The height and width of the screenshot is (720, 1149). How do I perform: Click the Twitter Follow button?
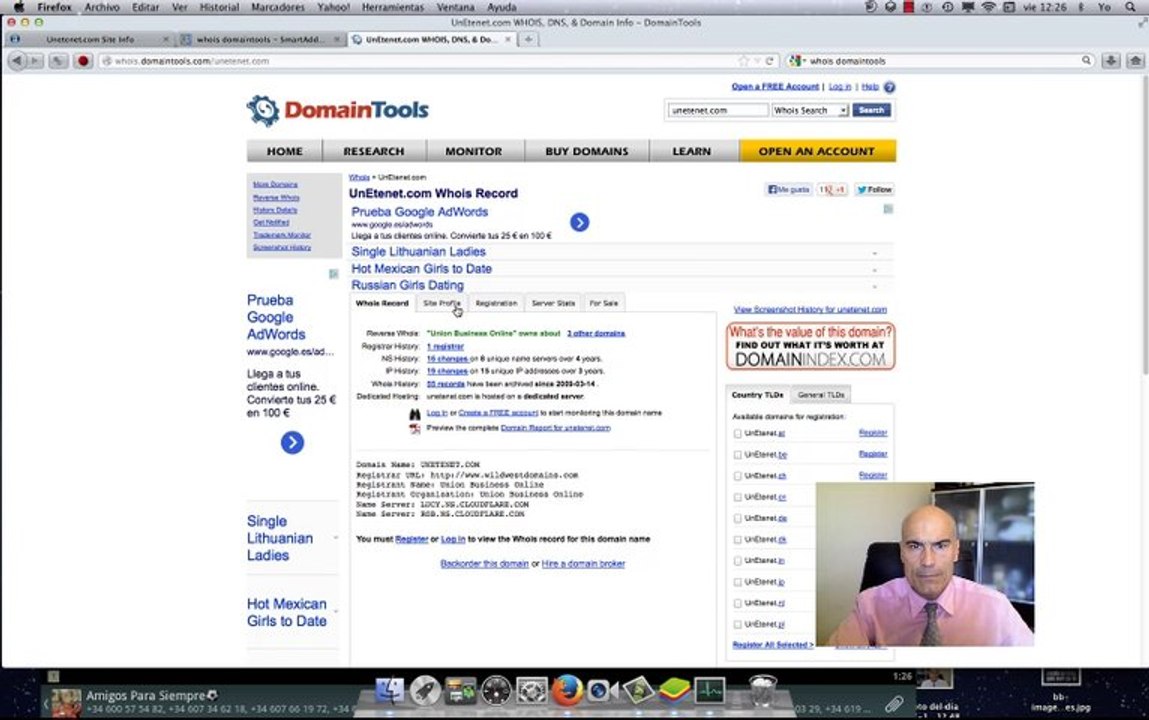874,190
